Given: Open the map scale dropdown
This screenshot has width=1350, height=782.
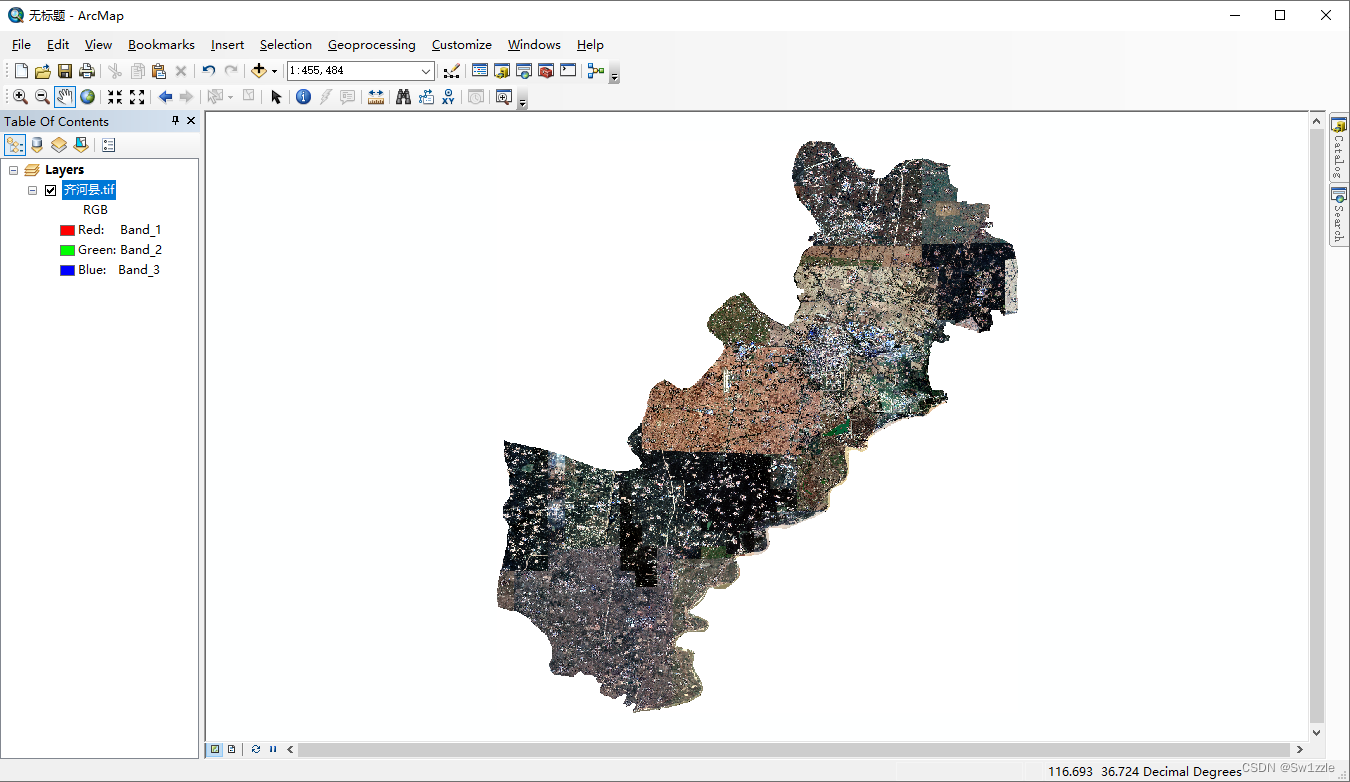Looking at the screenshot, I should click(x=427, y=70).
